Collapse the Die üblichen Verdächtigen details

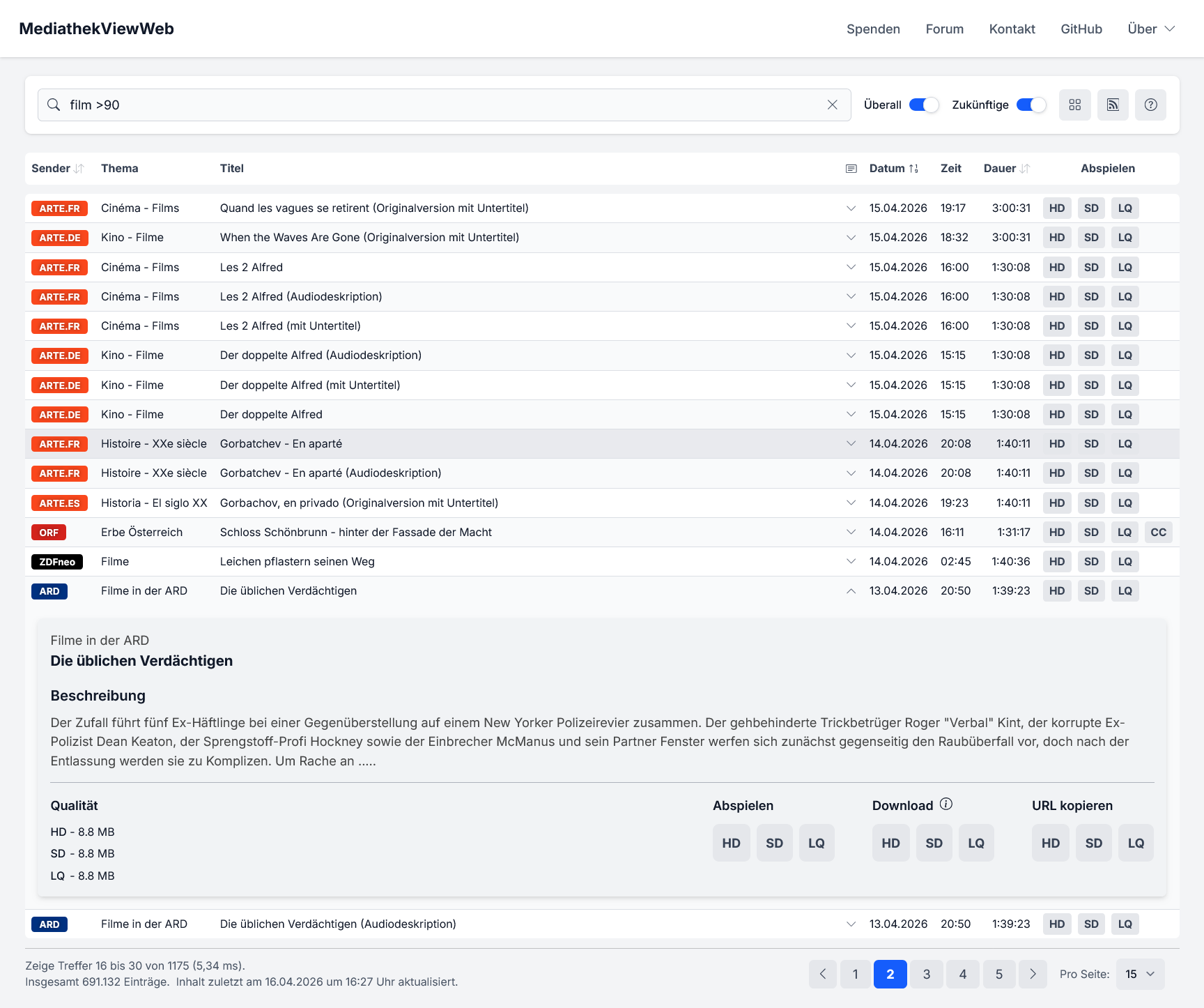pyautogui.click(x=851, y=591)
